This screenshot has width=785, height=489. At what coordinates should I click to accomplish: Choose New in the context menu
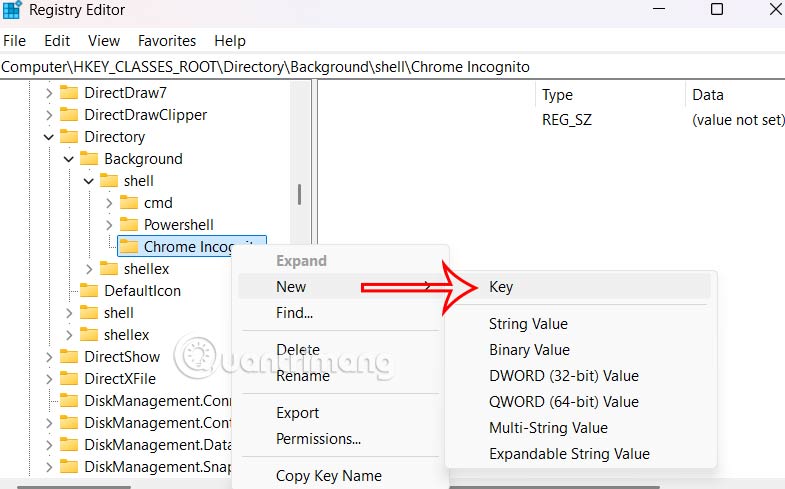(x=338, y=287)
